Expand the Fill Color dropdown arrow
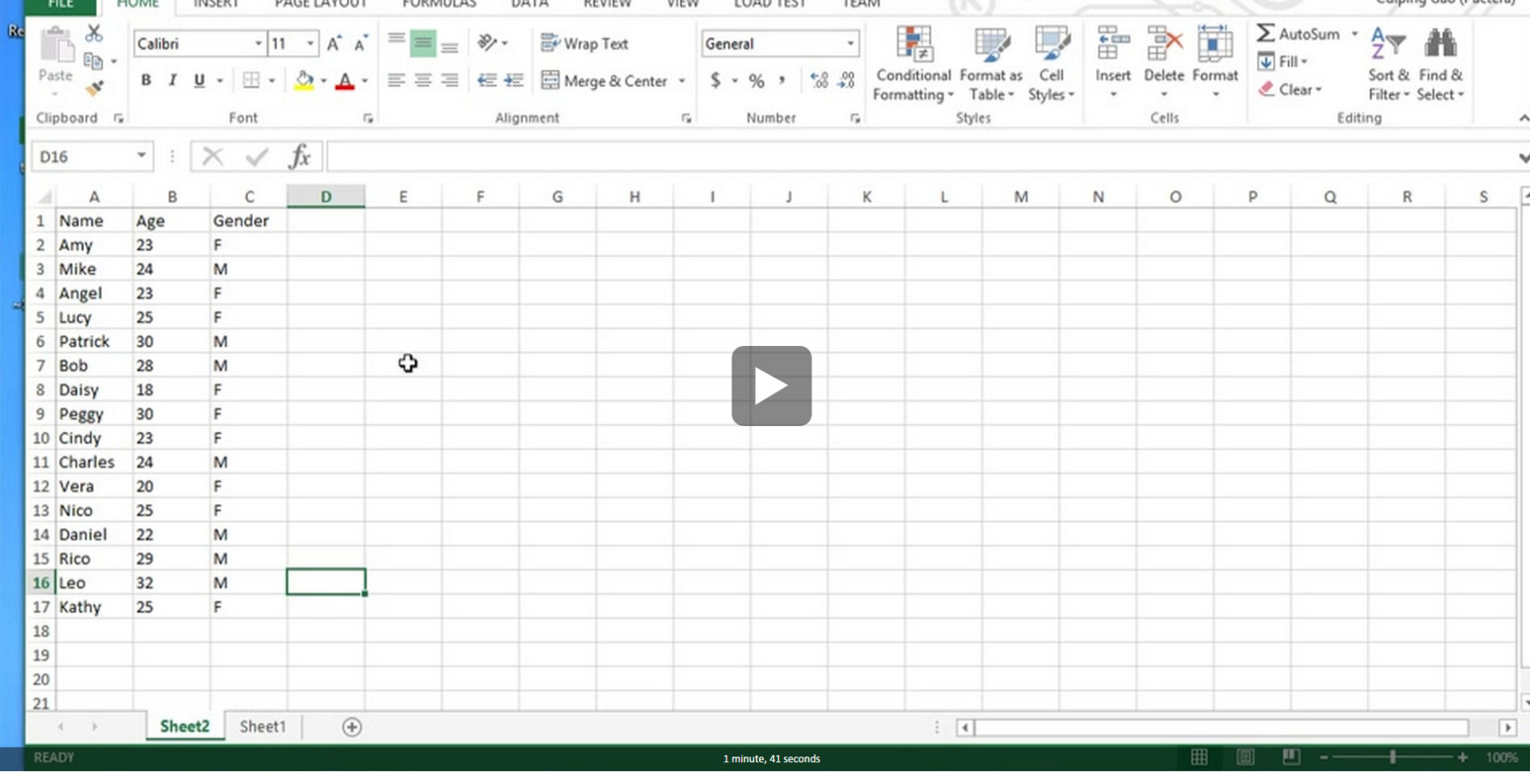This screenshot has height=784, width=1530. (323, 80)
